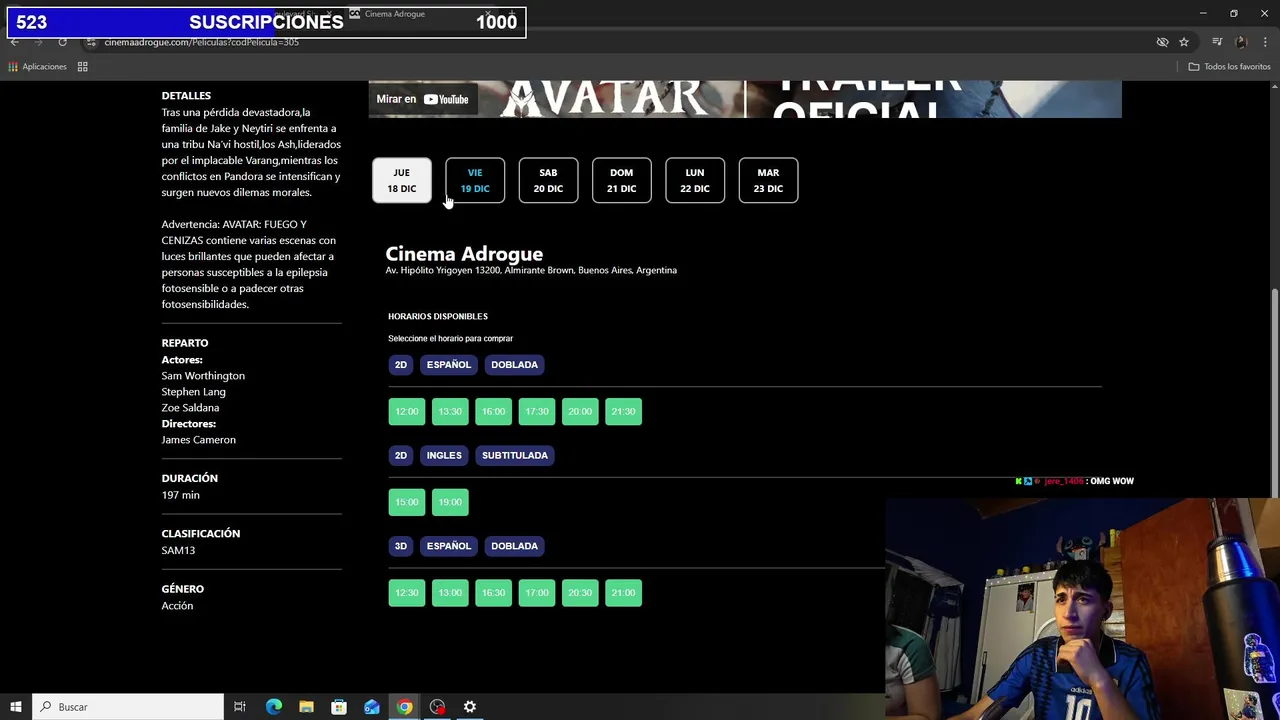Open Chrome's three-dot menu
Viewport: 1280px width, 720px height.
pyautogui.click(x=1265, y=42)
